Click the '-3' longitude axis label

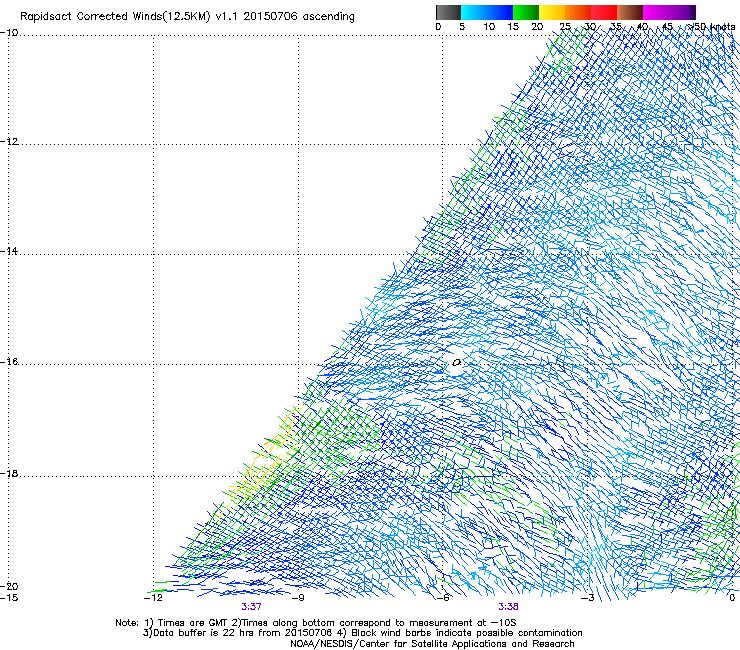(587, 598)
